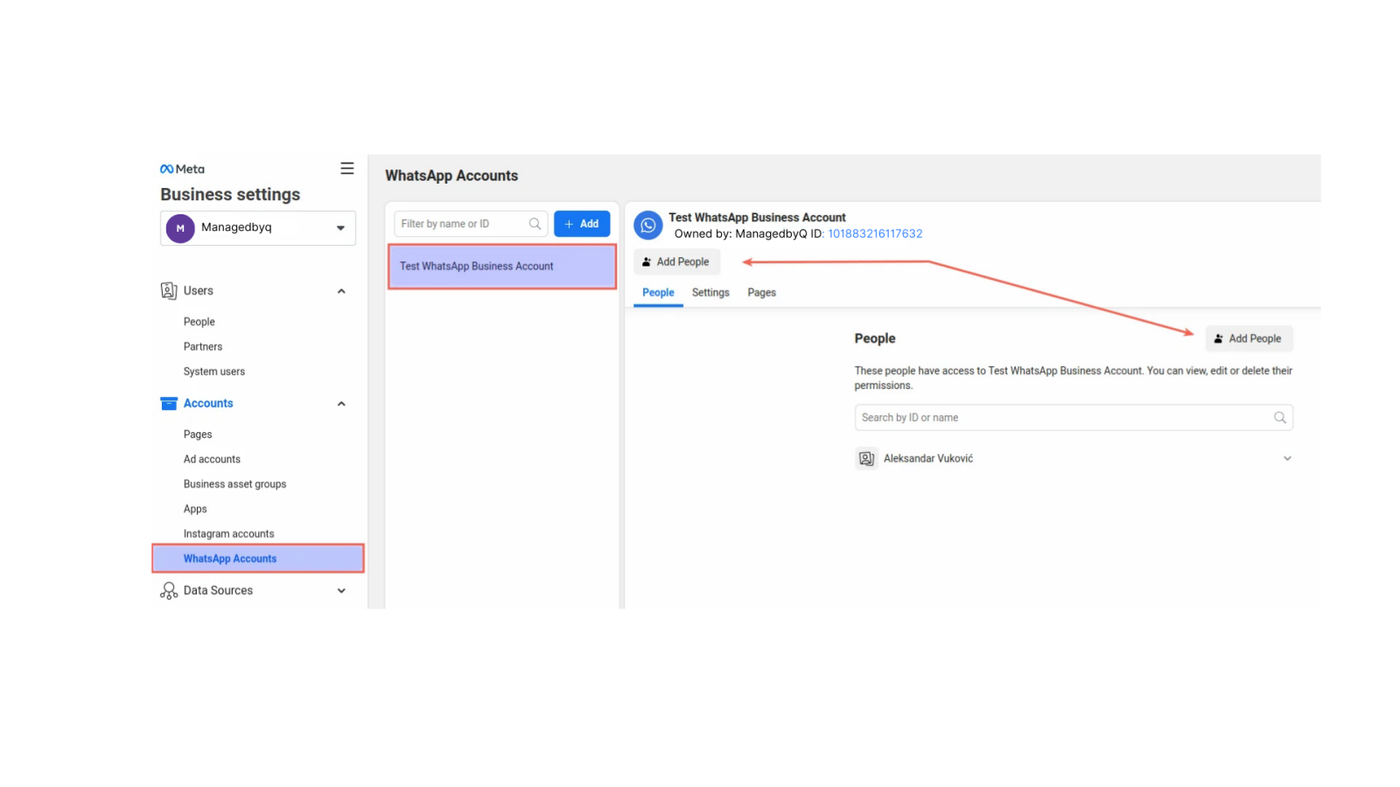Click the Accounts section icon
Image resolution: width=1400 pixels, height=787 pixels.
coord(169,403)
